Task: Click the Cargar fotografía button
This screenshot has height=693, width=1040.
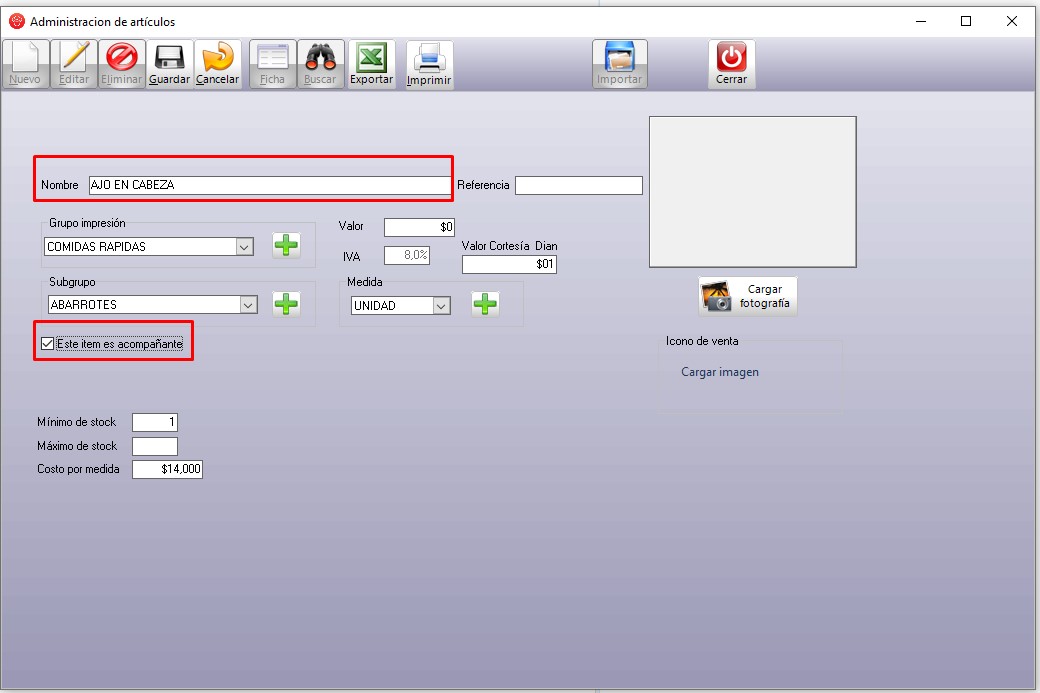Action: click(747, 296)
